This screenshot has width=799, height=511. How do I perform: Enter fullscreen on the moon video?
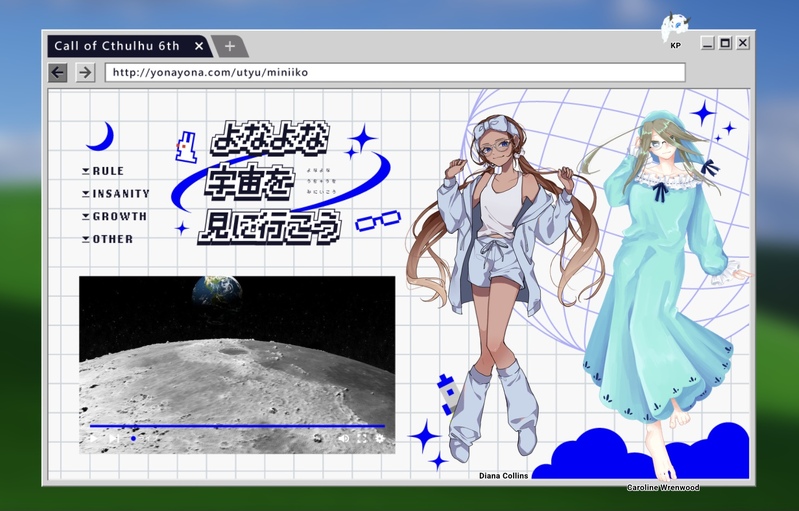click(362, 438)
